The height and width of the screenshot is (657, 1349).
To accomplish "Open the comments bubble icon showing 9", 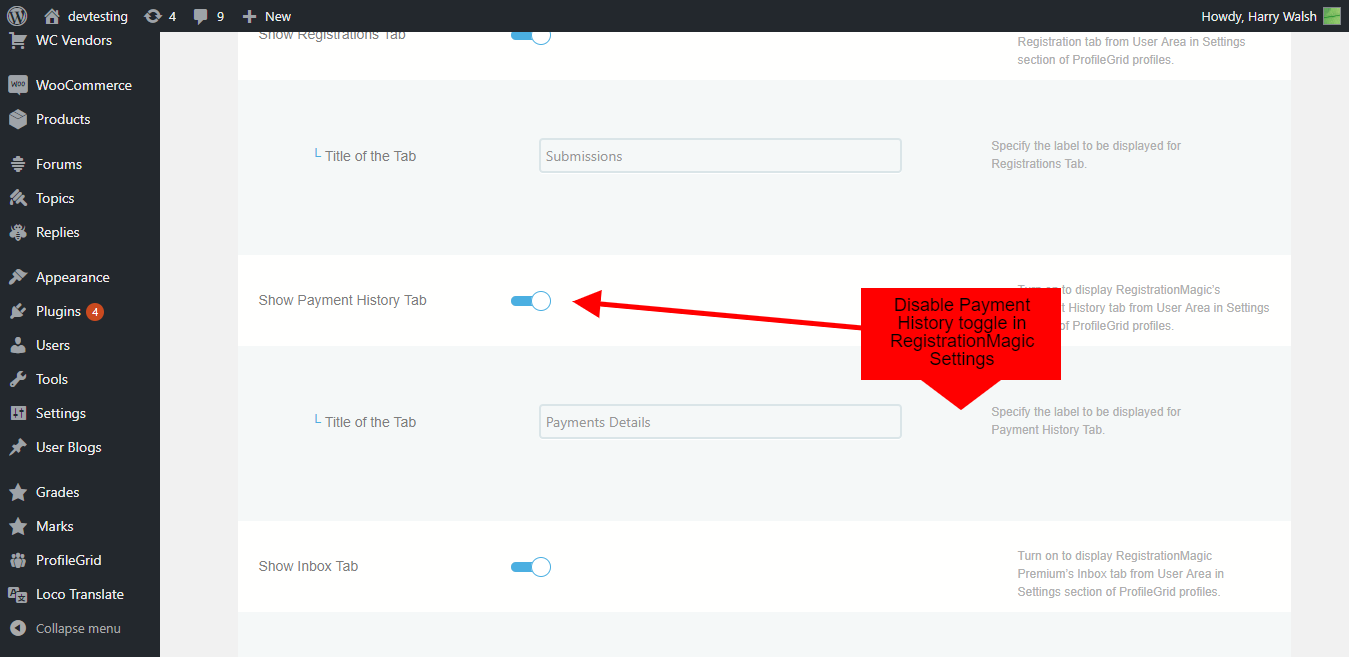I will [200, 16].
